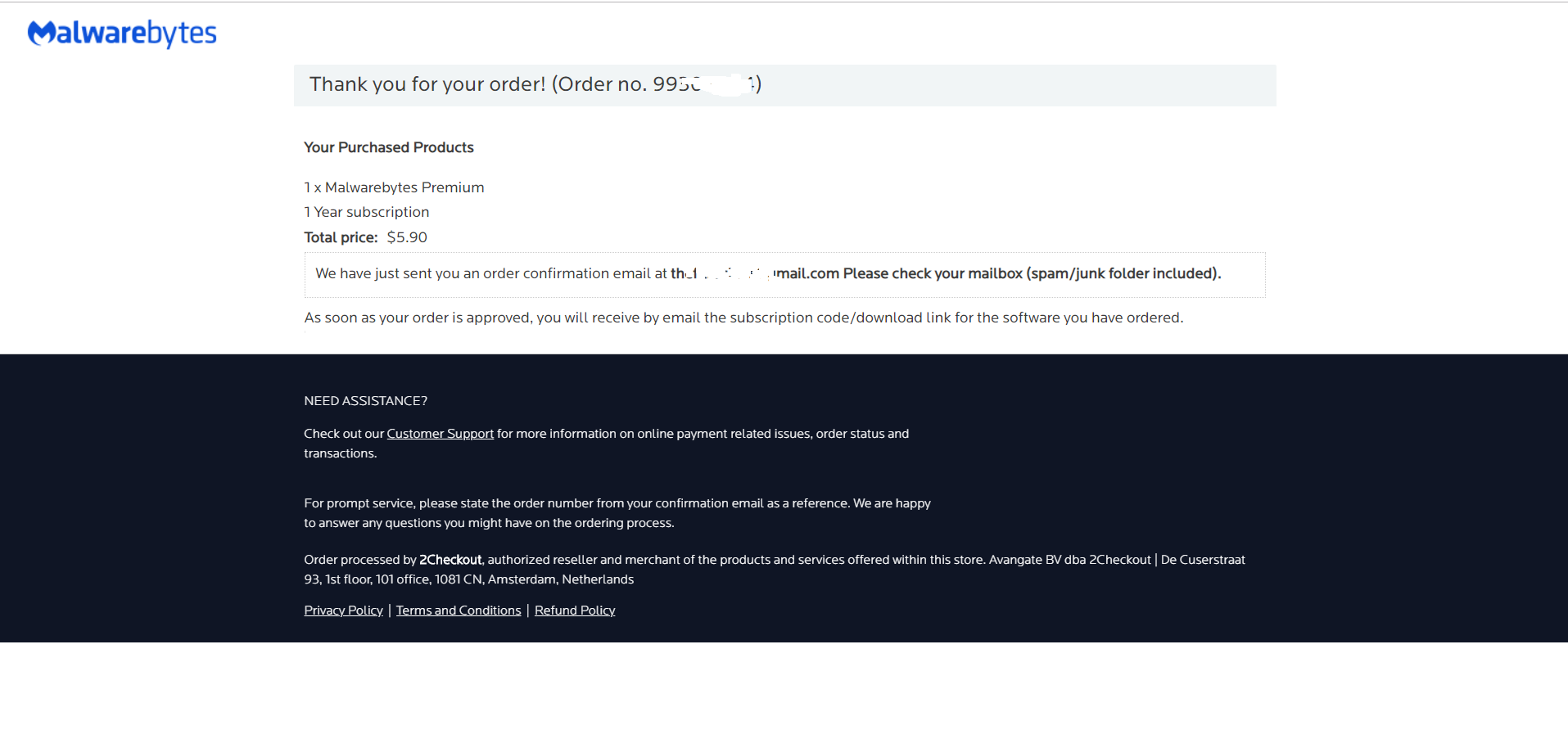Click the 'NEED ASSISTANCE?' heading
This screenshot has width=1568, height=739.
[365, 401]
